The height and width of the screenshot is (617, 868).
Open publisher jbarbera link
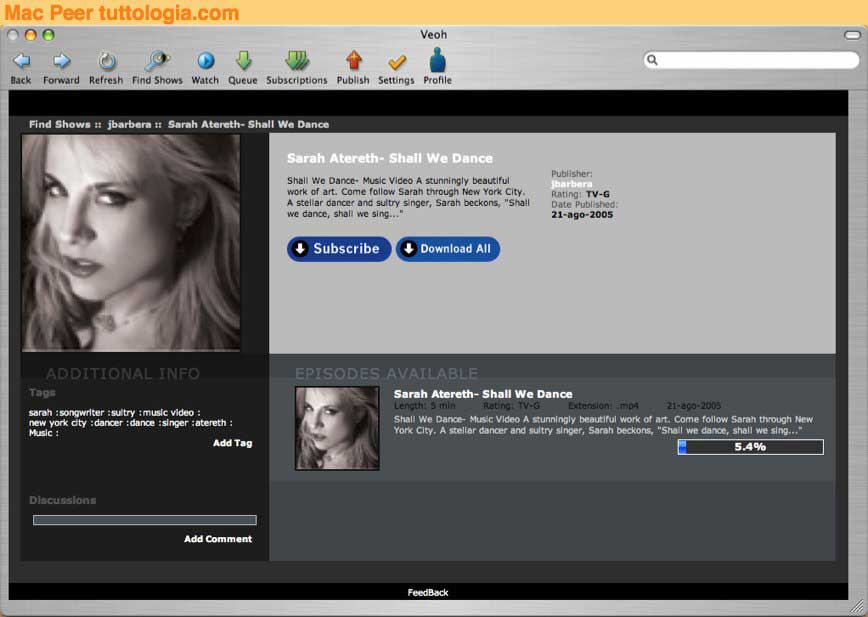[572, 184]
